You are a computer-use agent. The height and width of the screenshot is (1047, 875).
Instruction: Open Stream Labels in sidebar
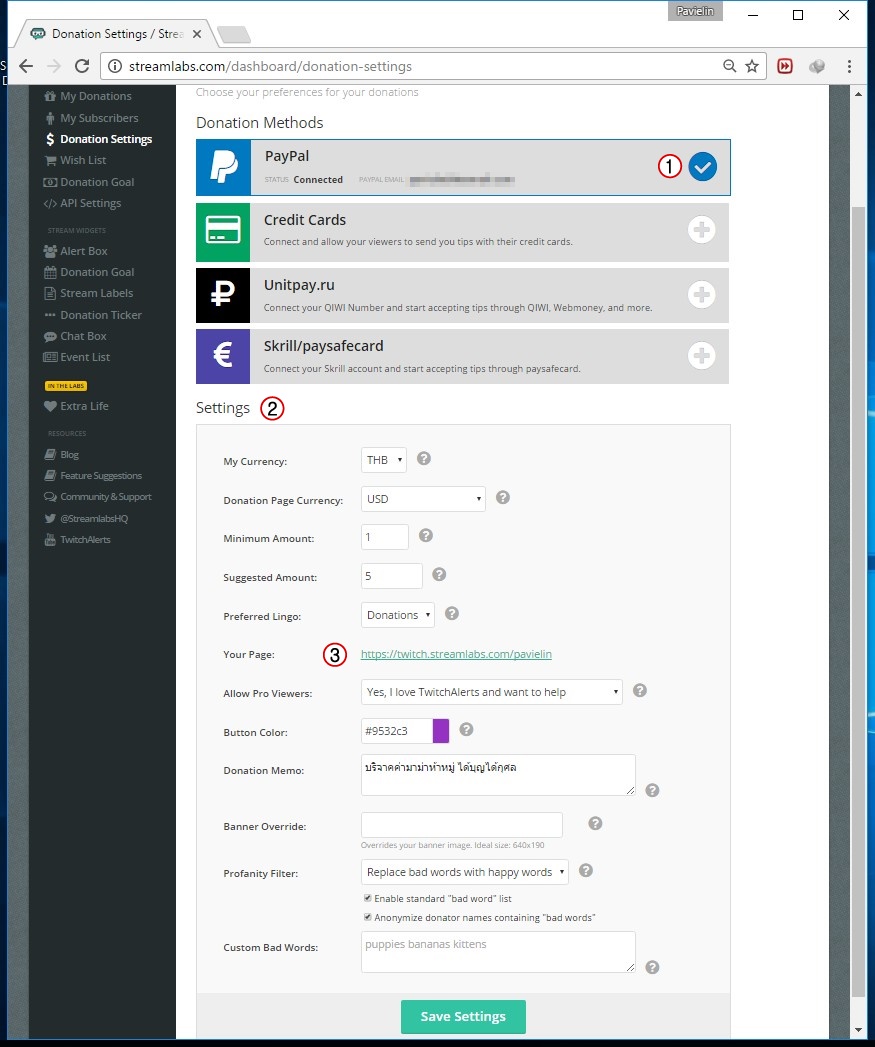pyautogui.click(x=88, y=293)
